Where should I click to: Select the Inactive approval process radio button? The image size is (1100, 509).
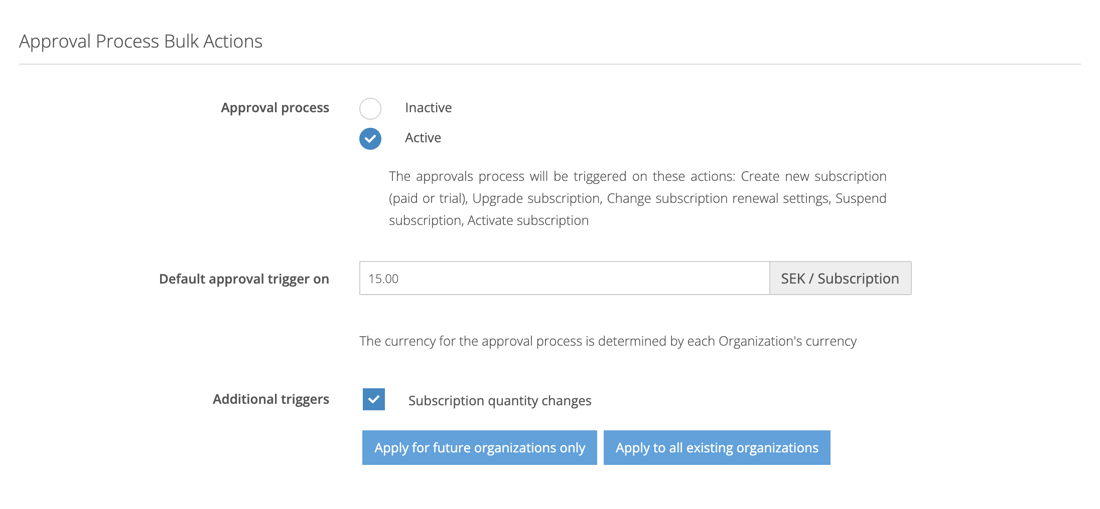pos(370,109)
